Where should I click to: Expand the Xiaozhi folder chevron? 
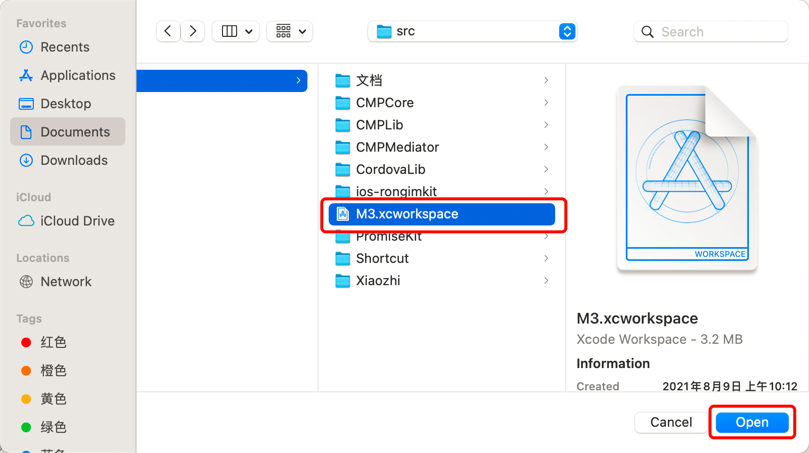tap(546, 280)
